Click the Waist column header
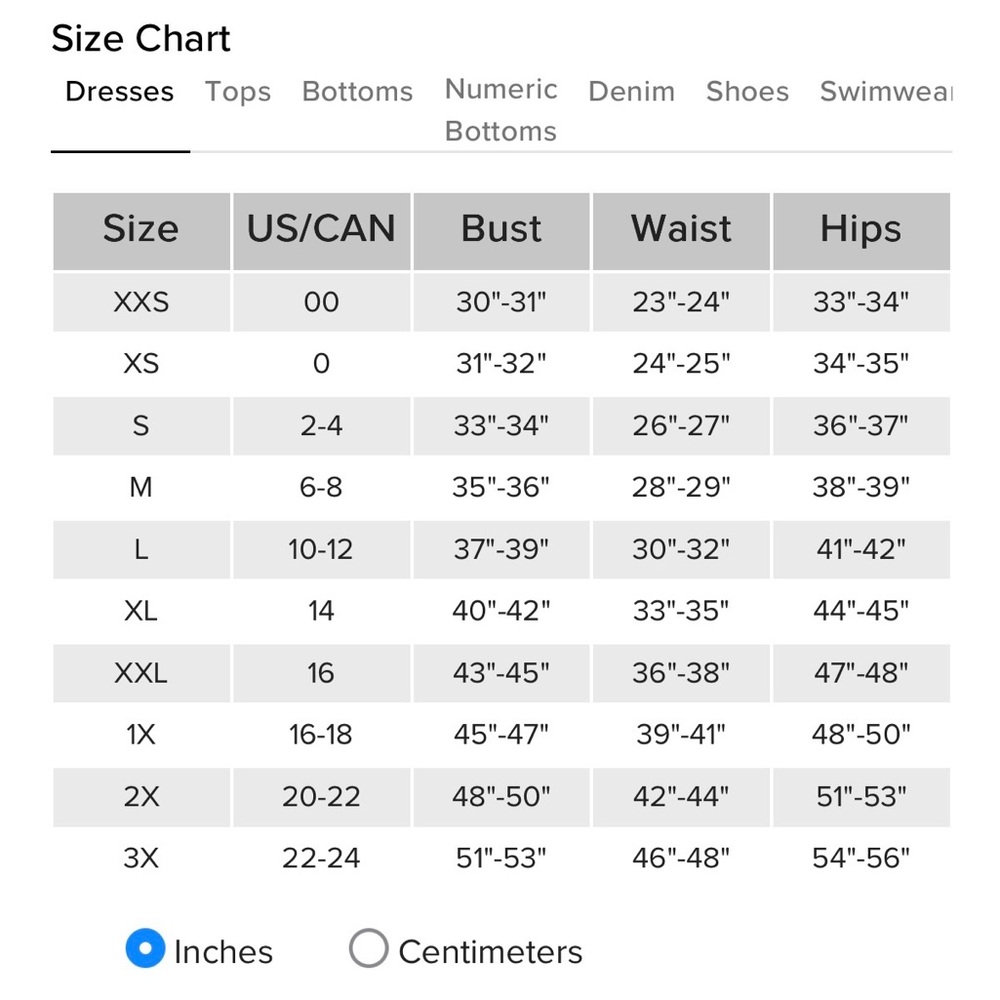The width and height of the screenshot is (1000, 1000). (681, 231)
